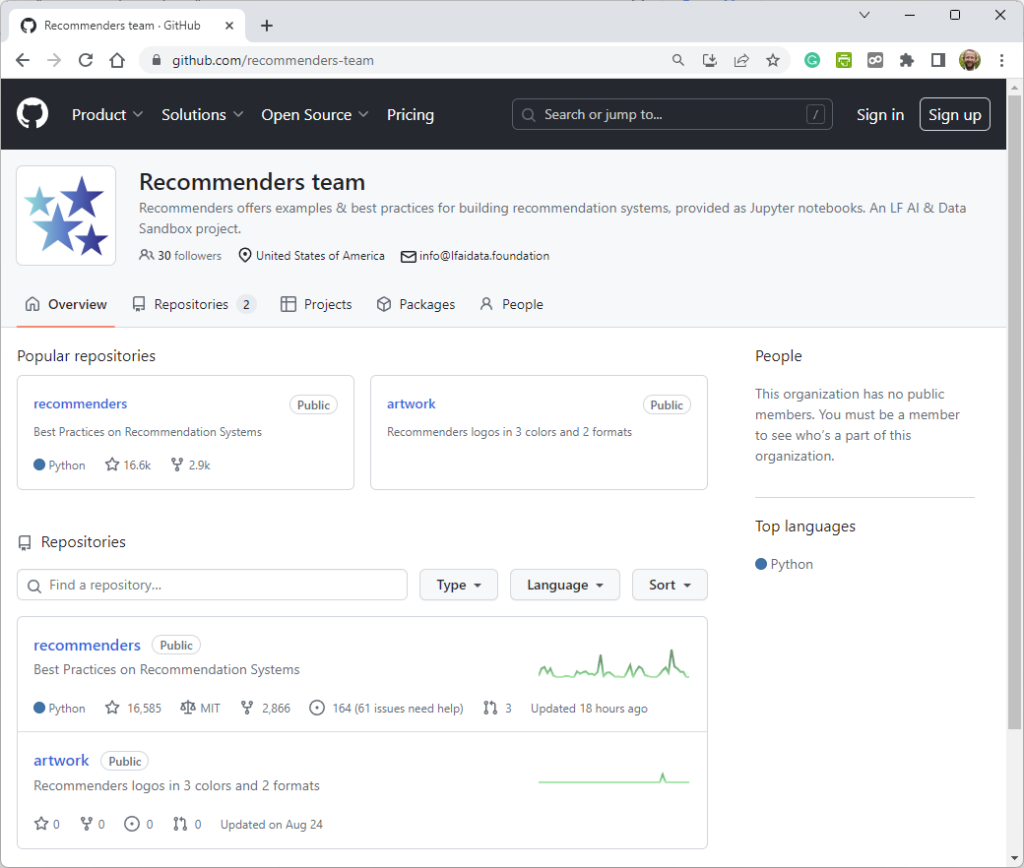Expand the Solutions dropdown menu
The width and height of the screenshot is (1024, 868).
[x=202, y=114]
